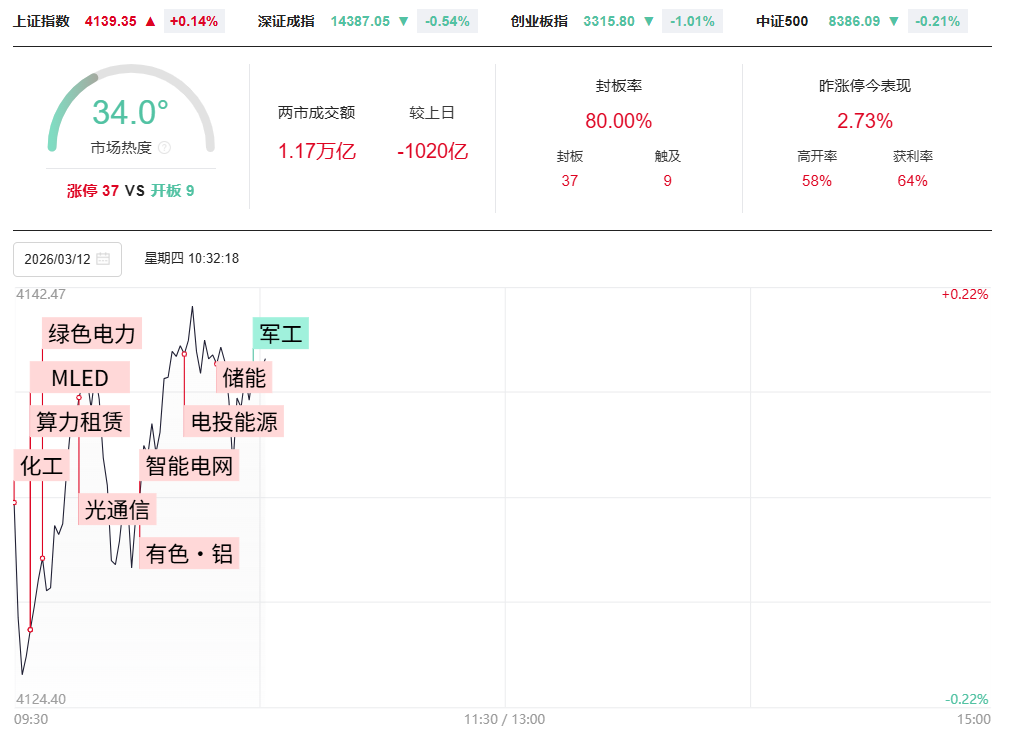Click the 34.0° market heat gauge

tap(131, 112)
